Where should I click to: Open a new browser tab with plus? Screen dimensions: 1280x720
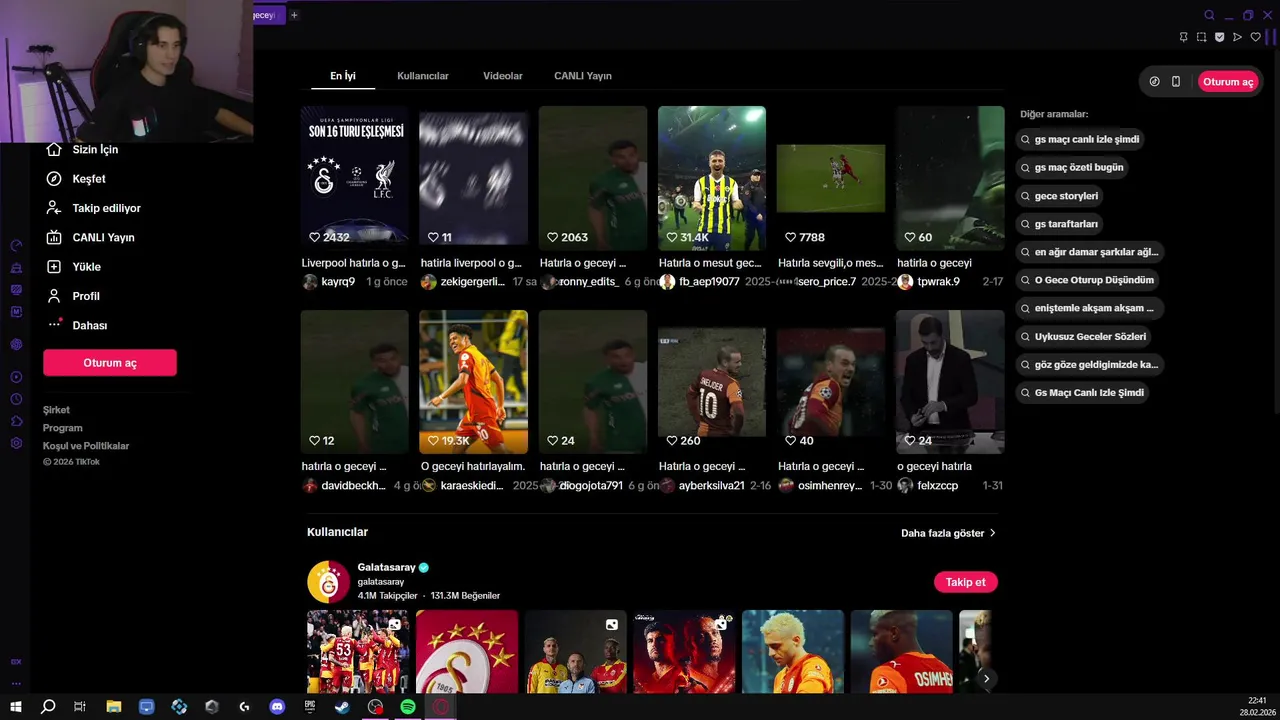pyautogui.click(x=294, y=15)
